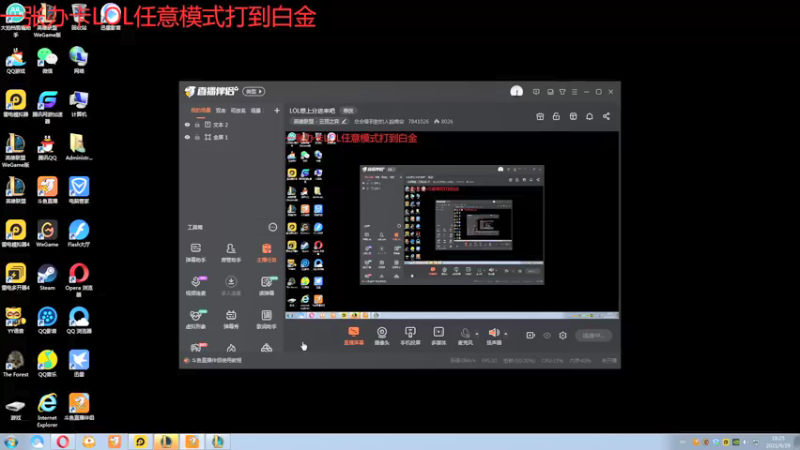The height and width of the screenshot is (450, 800).
Task: Click the Windows Start button
Action: click(x=11, y=442)
